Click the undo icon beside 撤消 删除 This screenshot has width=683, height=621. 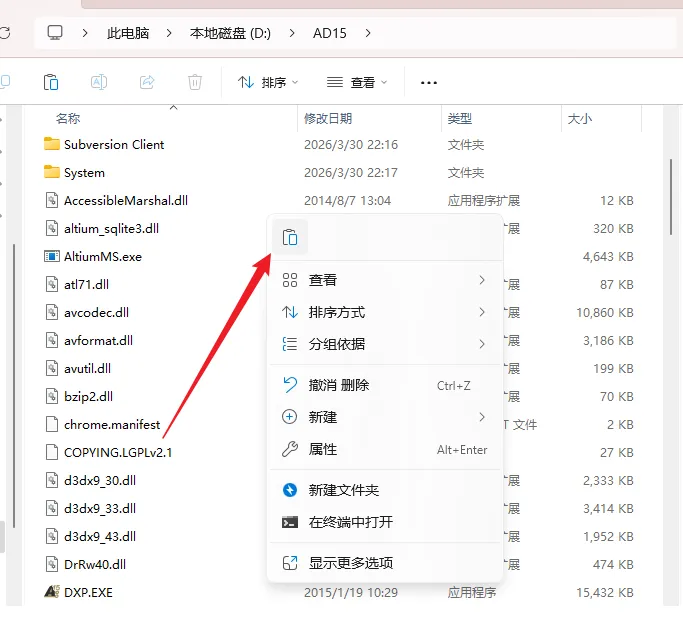click(x=290, y=385)
